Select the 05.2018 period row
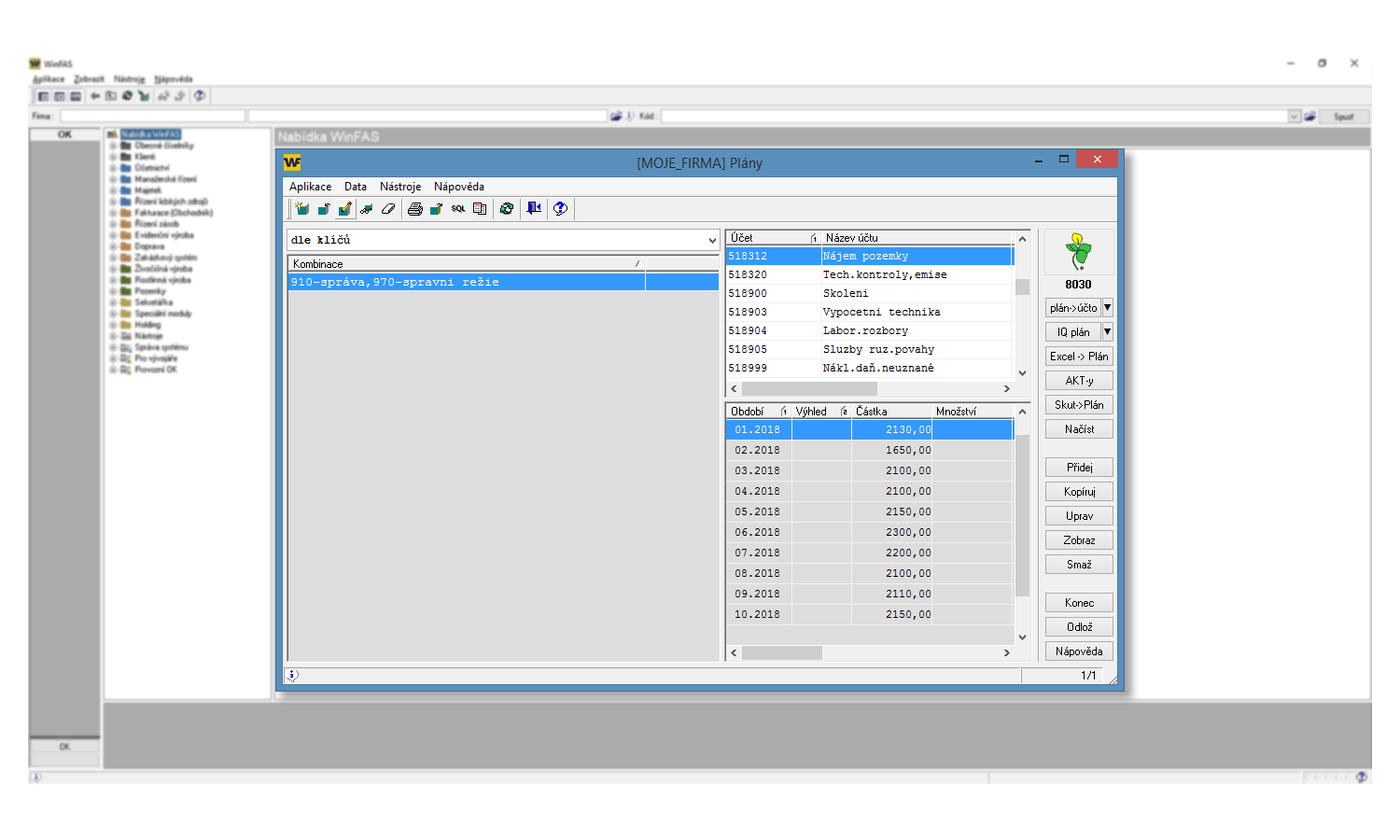 pos(757,512)
